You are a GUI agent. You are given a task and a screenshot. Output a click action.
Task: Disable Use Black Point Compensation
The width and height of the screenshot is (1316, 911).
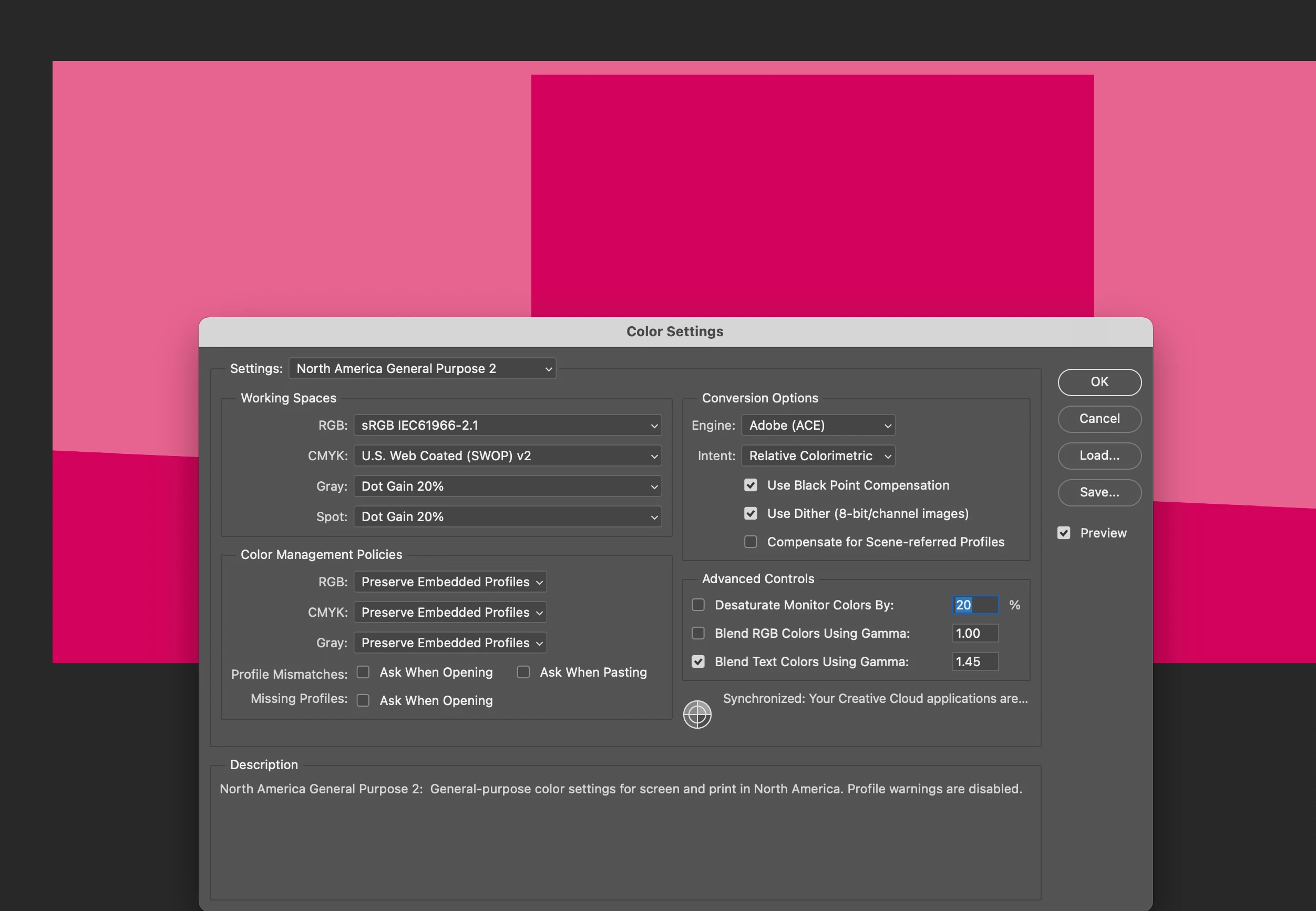click(750, 485)
